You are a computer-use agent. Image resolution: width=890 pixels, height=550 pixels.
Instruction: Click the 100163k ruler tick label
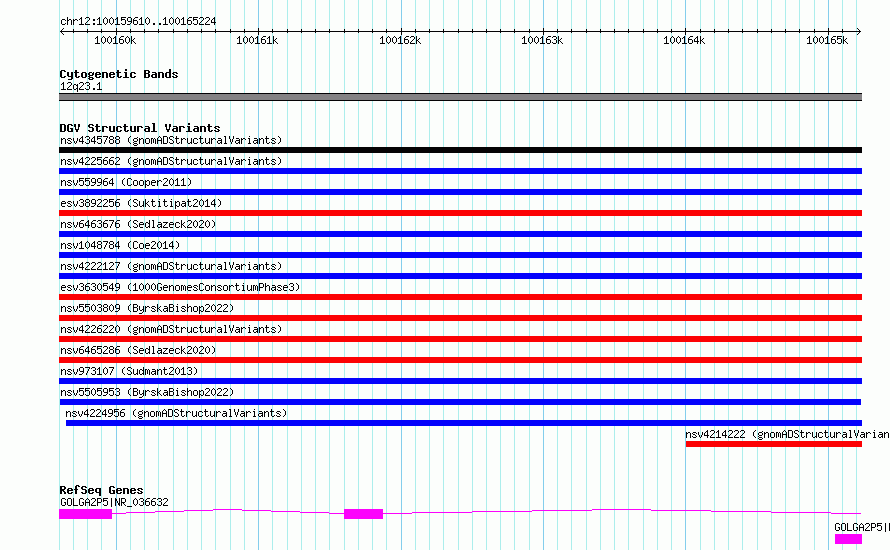pyautogui.click(x=542, y=40)
